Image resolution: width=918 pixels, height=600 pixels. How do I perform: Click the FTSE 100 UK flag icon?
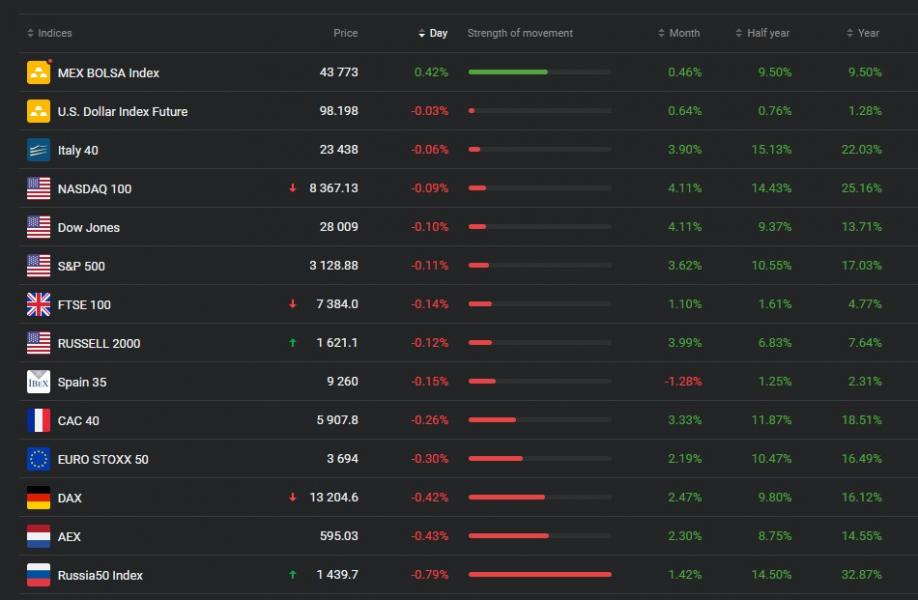(38, 304)
